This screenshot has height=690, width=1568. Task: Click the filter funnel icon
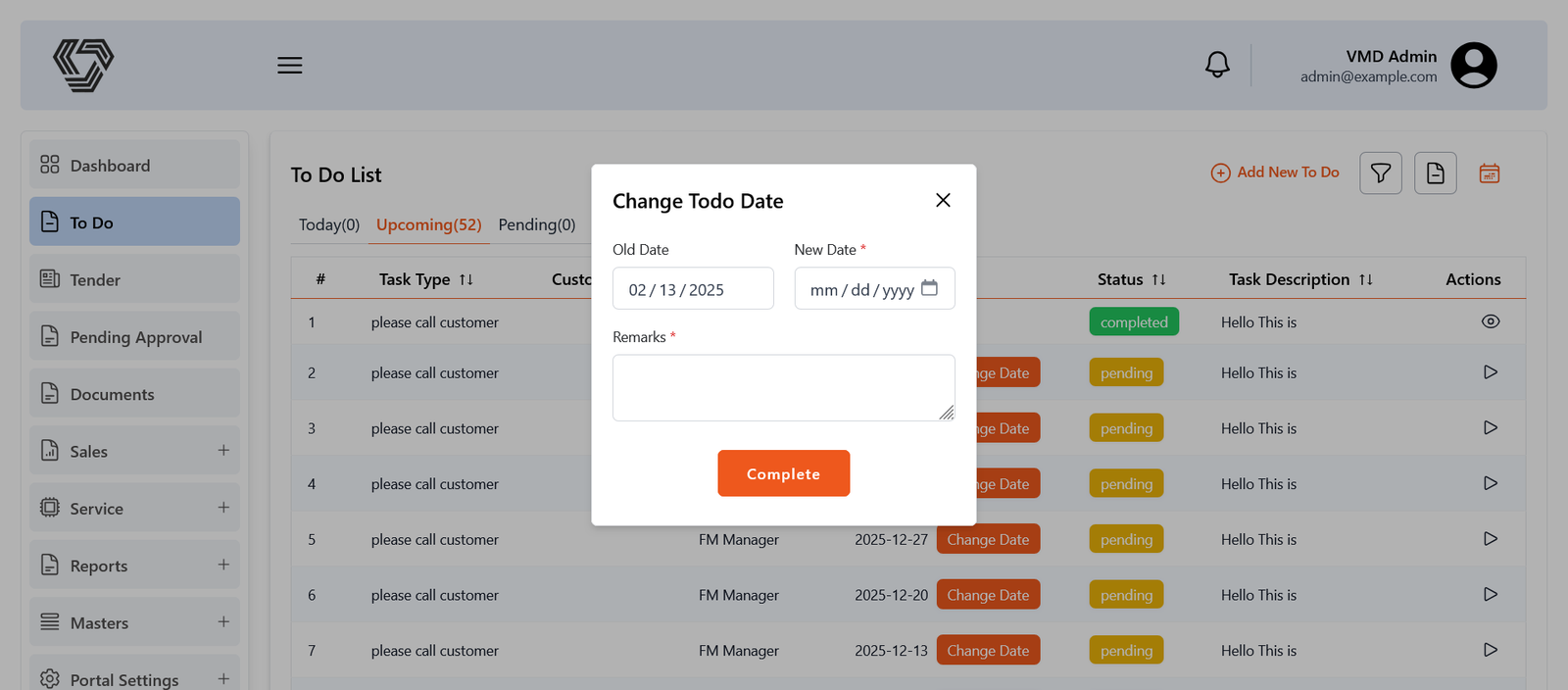coord(1380,173)
